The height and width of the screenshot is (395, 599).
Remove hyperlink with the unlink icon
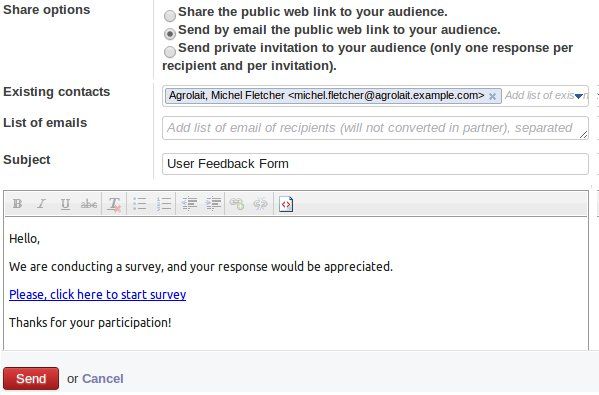tap(261, 204)
